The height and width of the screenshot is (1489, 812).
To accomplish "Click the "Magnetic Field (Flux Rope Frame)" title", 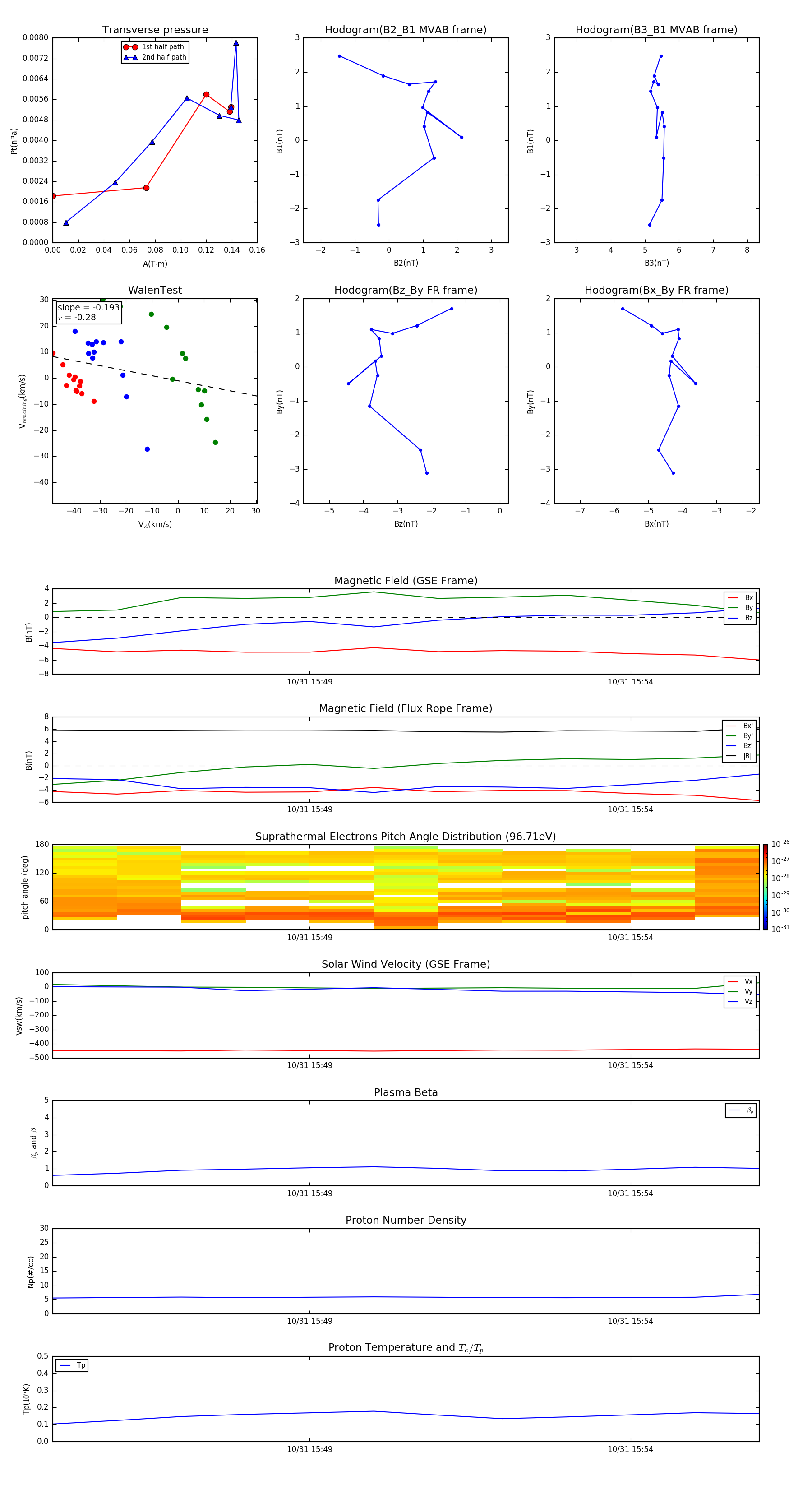I will [x=406, y=709].
